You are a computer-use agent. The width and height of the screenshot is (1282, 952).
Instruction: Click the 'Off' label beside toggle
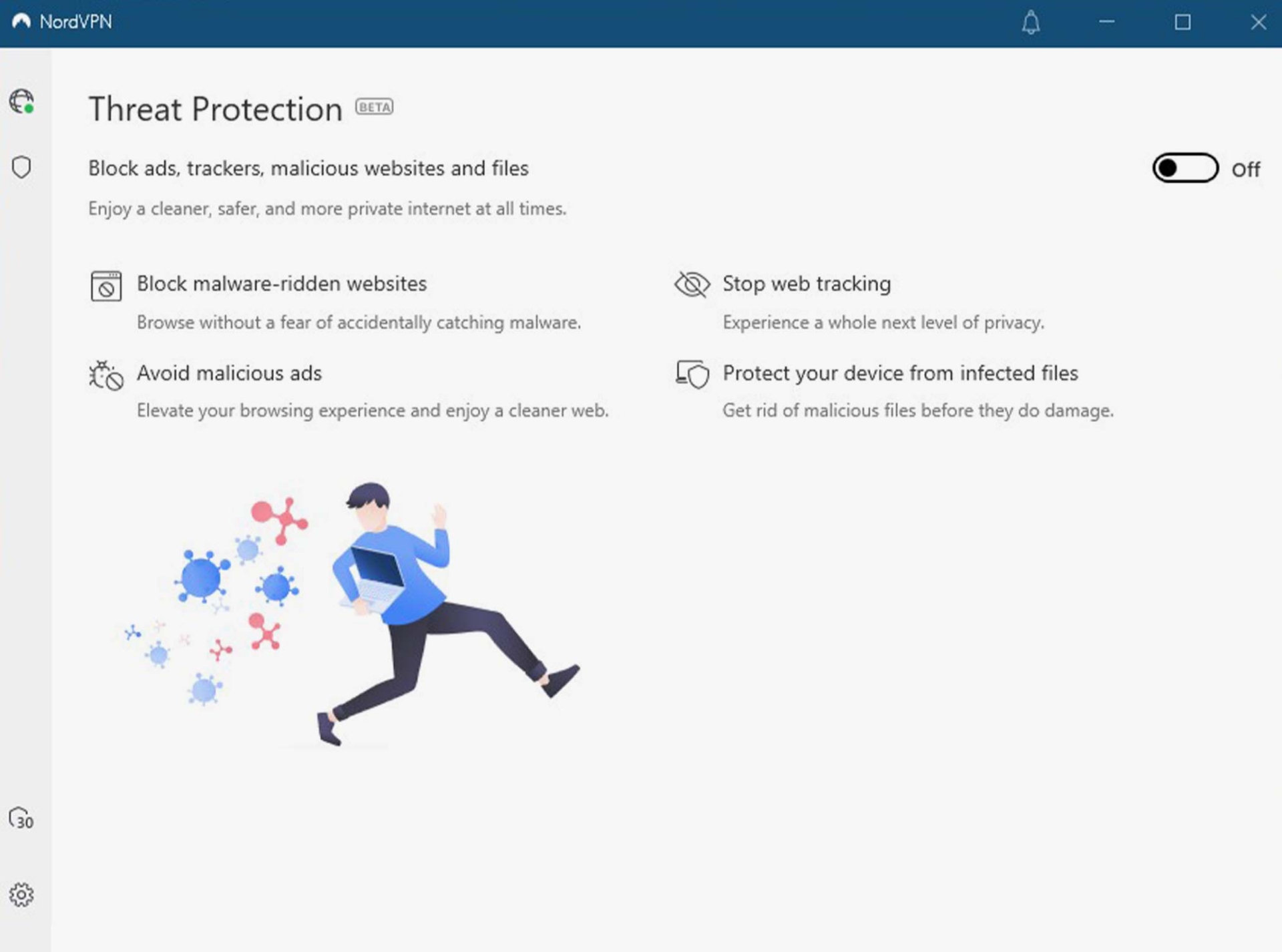click(1245, 170)
